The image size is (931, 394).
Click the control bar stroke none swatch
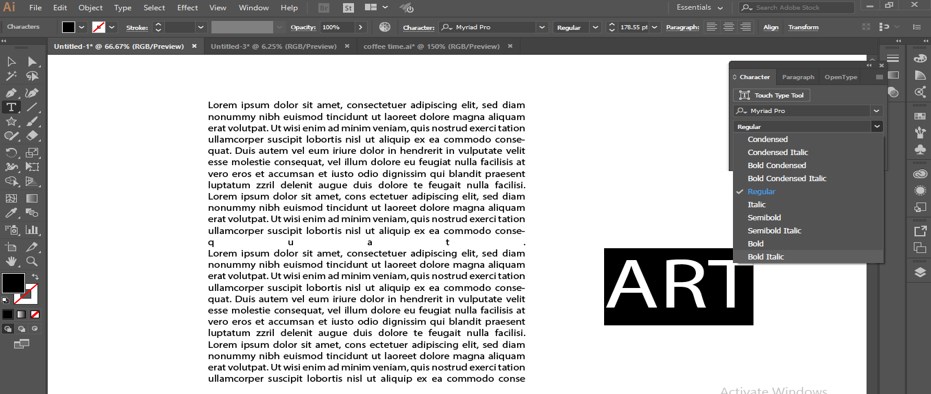coord(99,27)
